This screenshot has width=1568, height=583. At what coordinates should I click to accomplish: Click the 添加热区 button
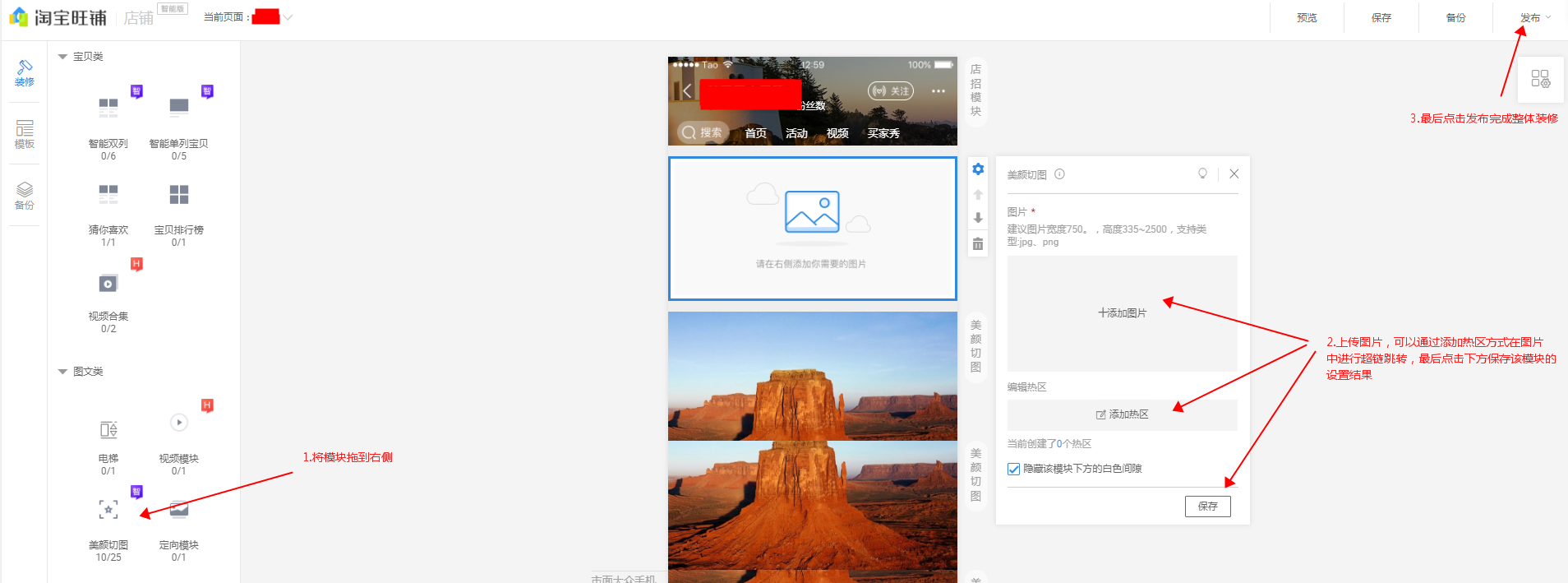1123,414
